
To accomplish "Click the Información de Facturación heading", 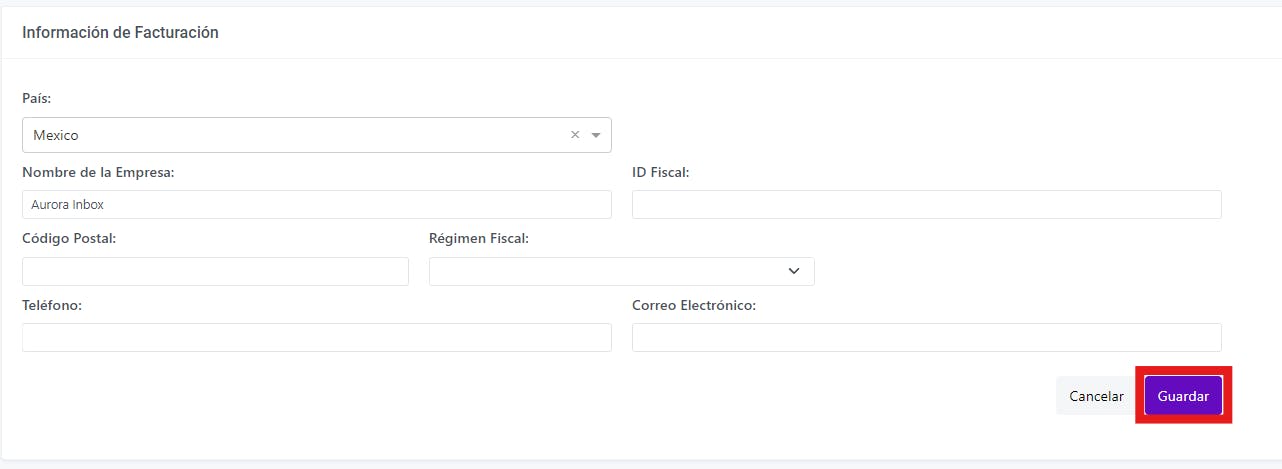I will point(120,32).
